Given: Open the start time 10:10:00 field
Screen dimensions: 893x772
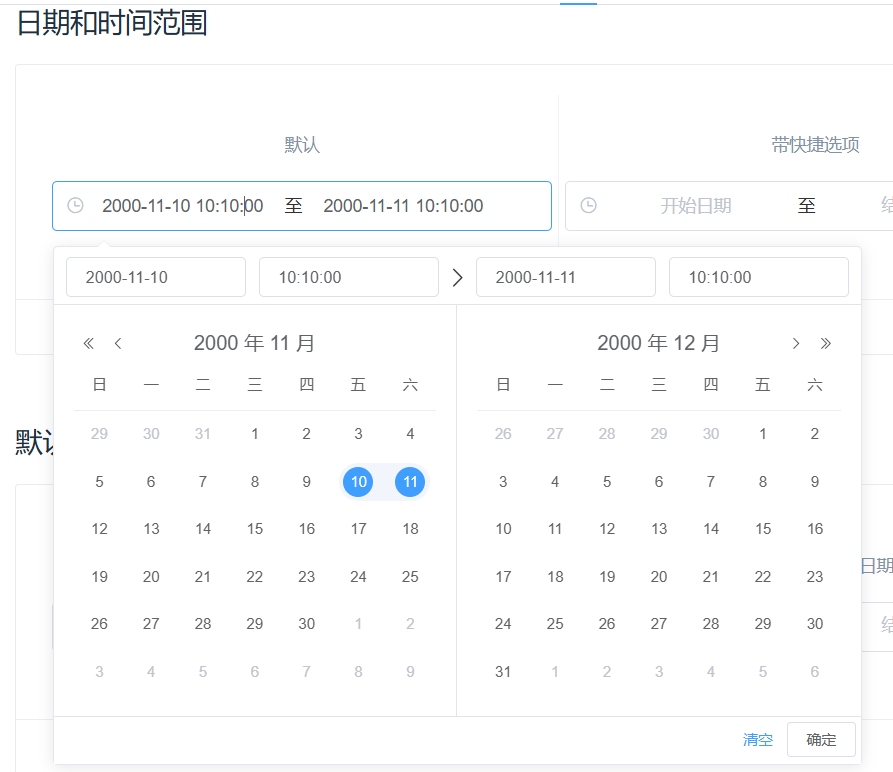Looking at the screenshot, I should coord(348,277).
